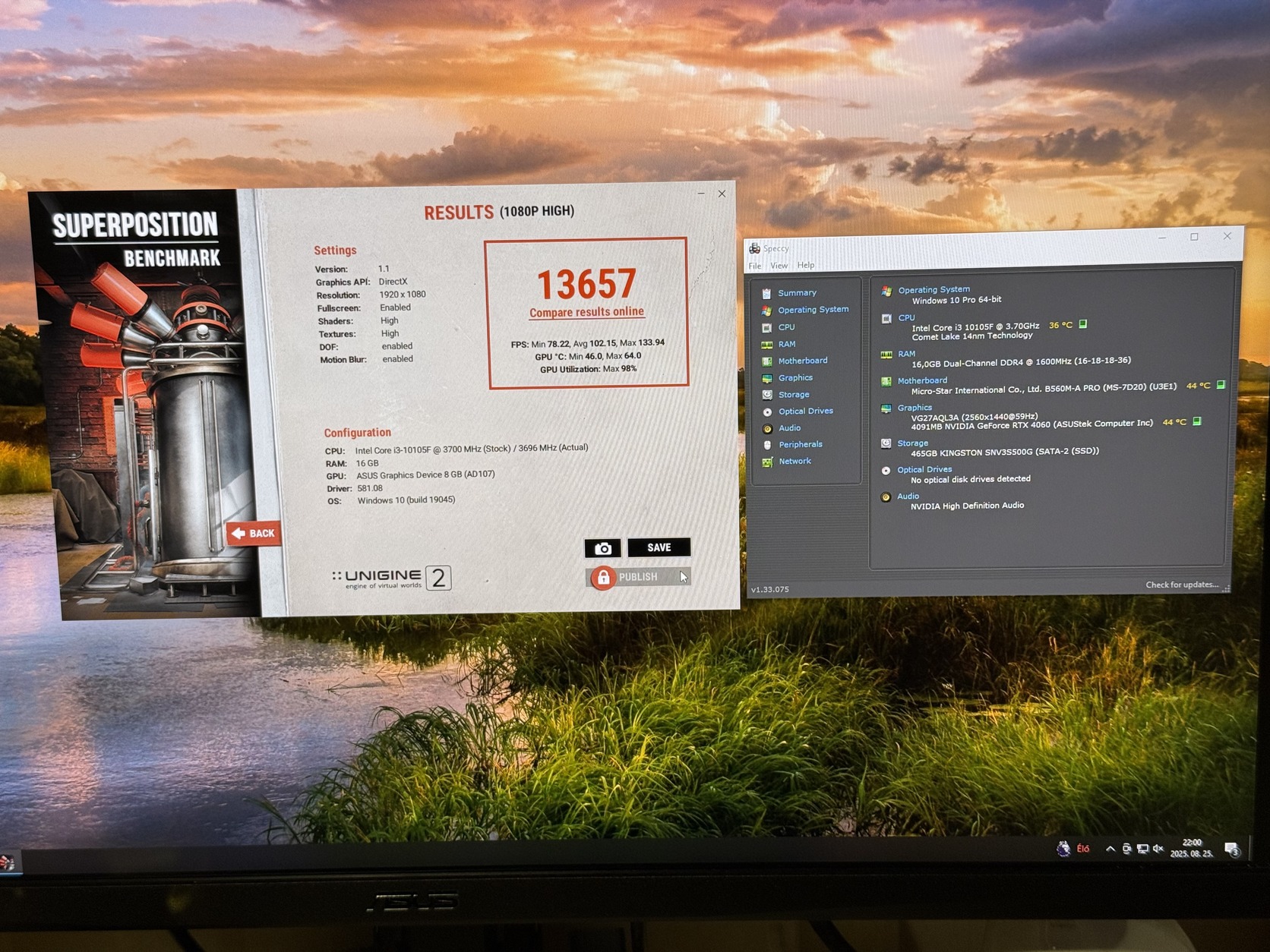Click the 'Windows 10 Pro 64-bit' text in Speccy
This screenshot has width=1270, height=952.
coord(956,301)
